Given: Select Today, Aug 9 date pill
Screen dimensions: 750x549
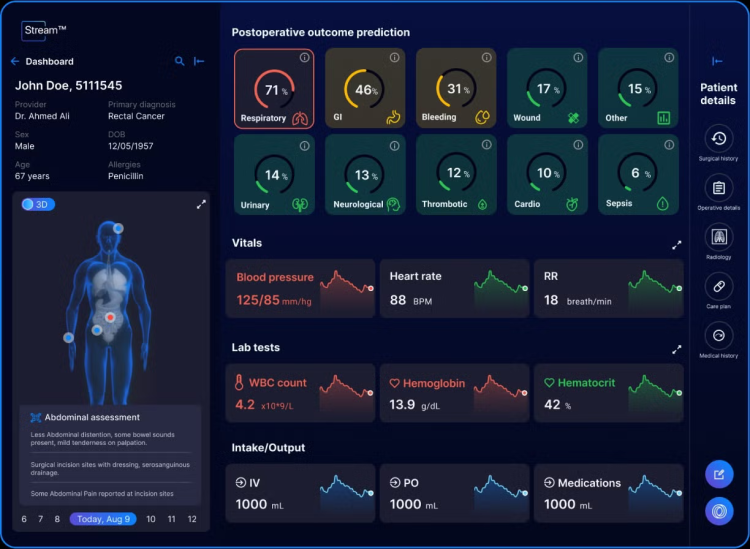Looking at the screenshot, I should click(x=104, y=519).
